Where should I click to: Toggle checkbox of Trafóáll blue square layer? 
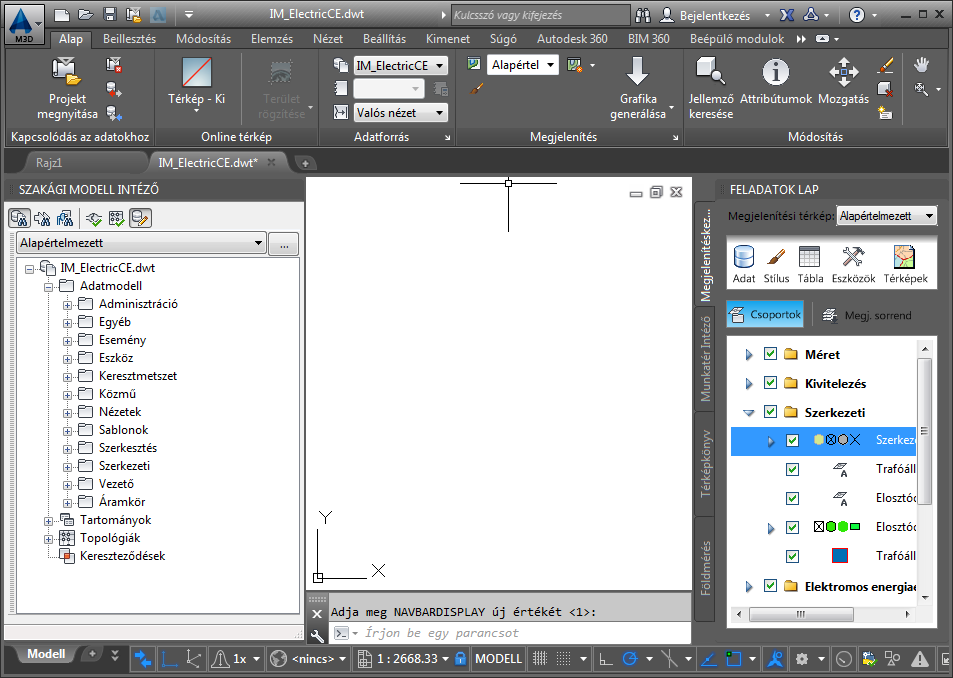tap(792, 556)
